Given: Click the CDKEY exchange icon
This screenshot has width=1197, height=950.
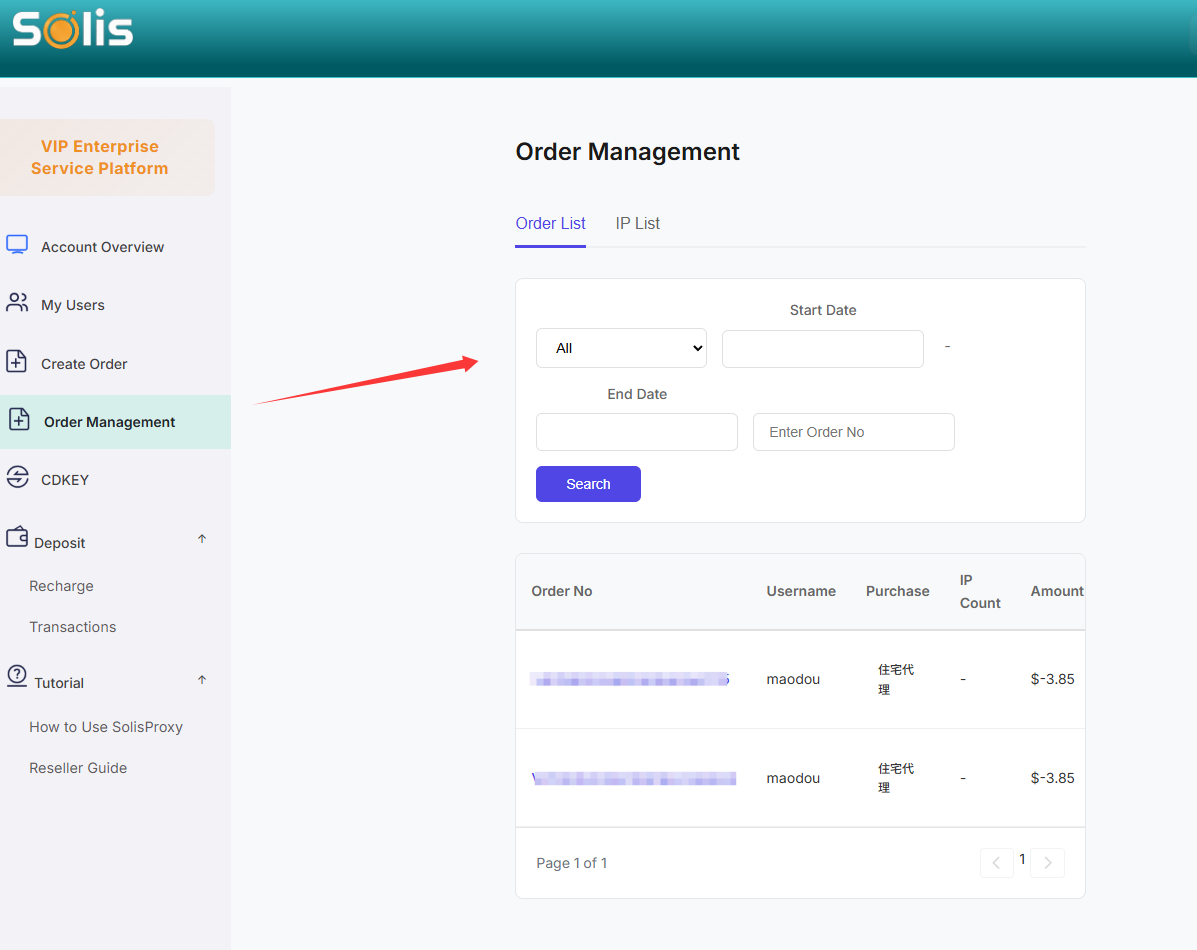Looking at the screenshot, I should 18,477.
